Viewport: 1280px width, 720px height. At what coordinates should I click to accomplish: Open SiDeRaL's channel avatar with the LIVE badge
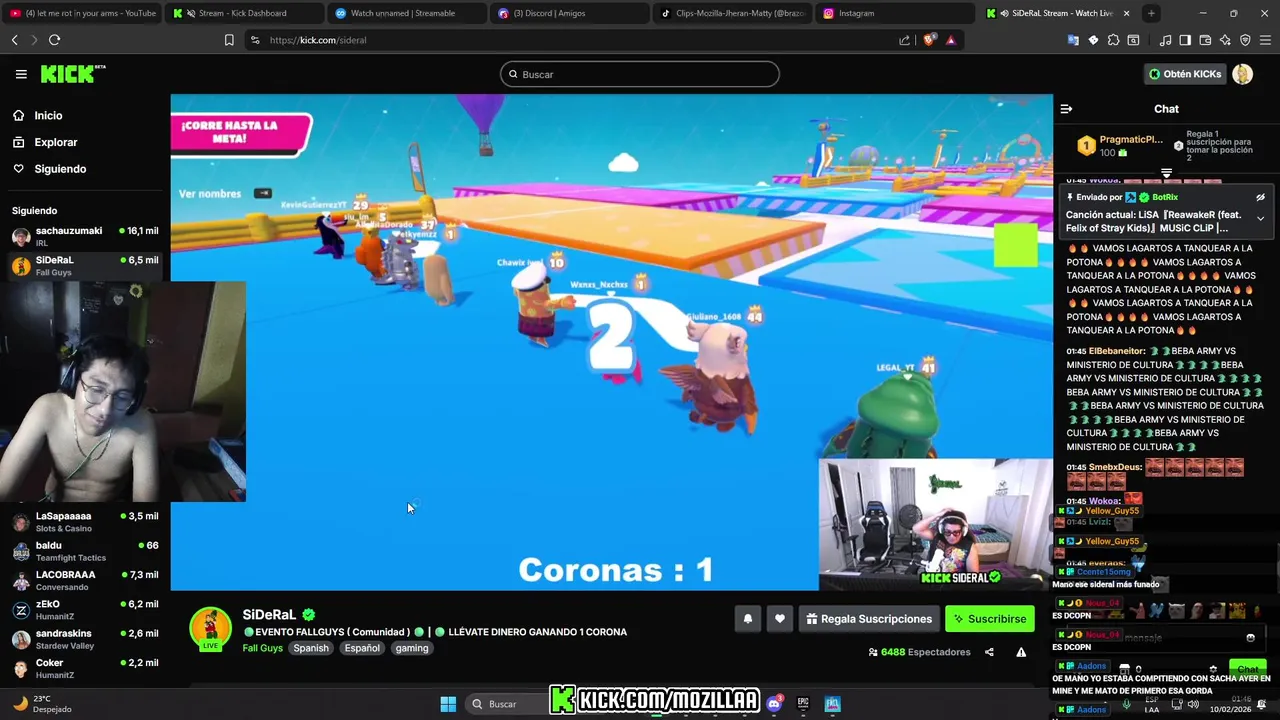pos(211,629)
